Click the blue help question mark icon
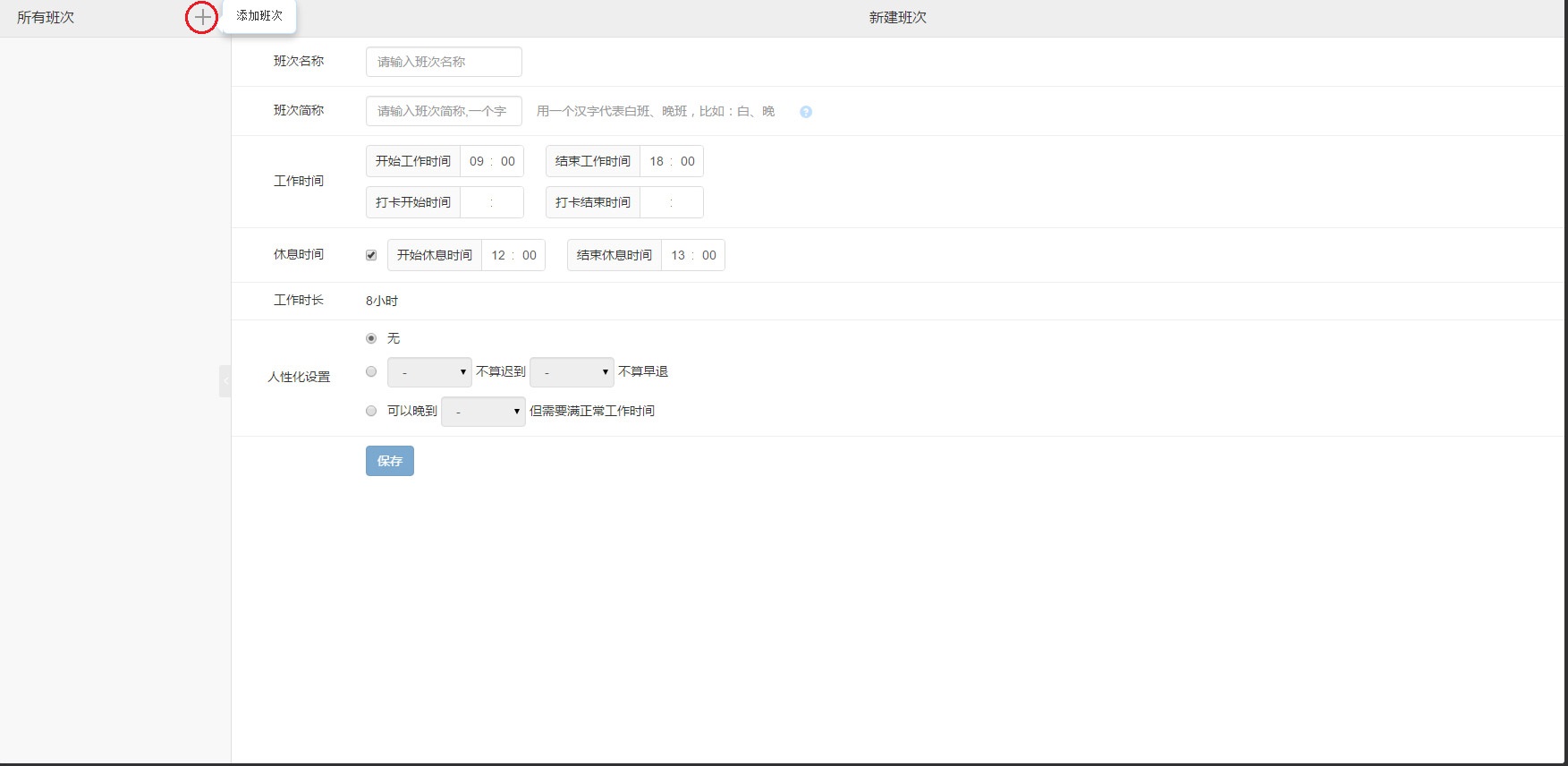The height and width of the screenshot is (766, 1568). click(806, 112)
